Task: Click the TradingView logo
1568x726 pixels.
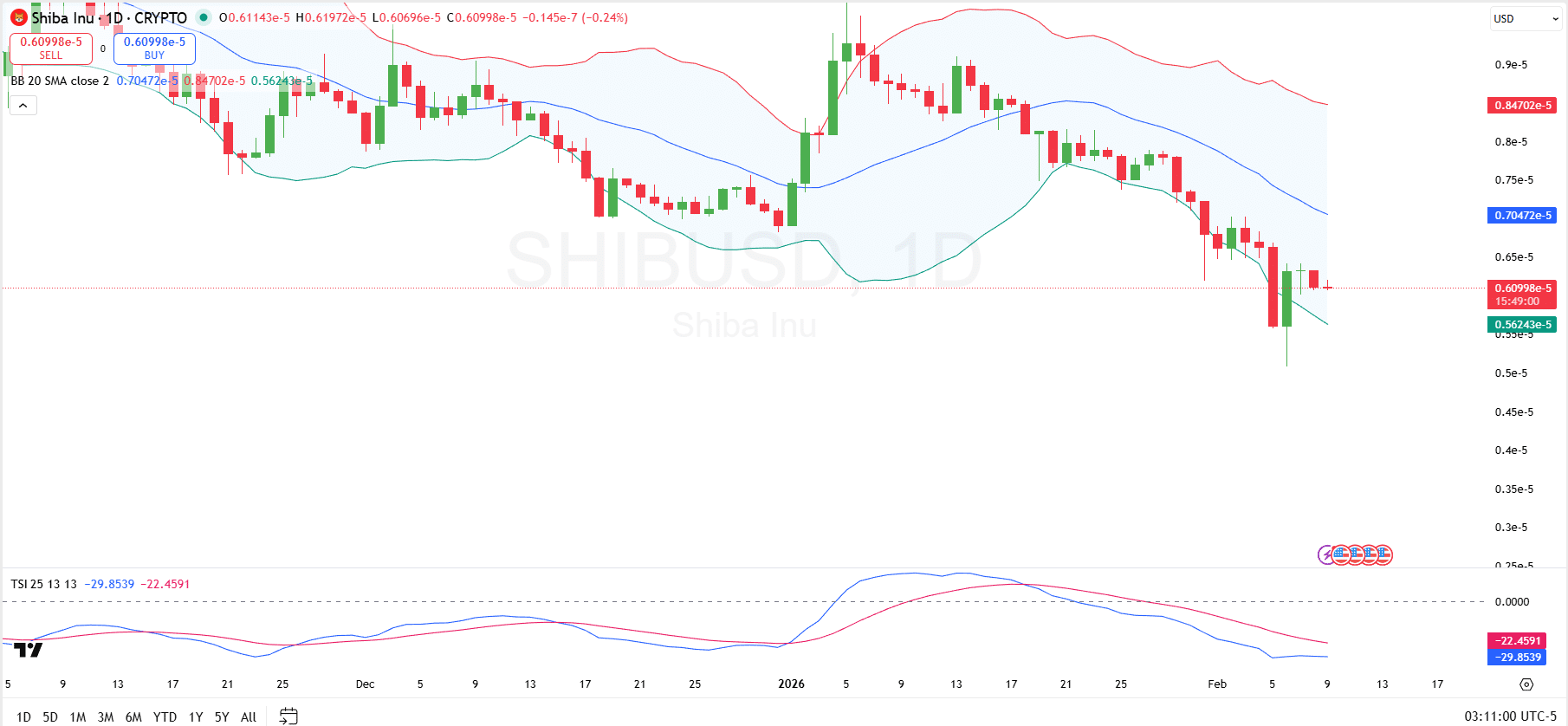Action: point(29,649)
